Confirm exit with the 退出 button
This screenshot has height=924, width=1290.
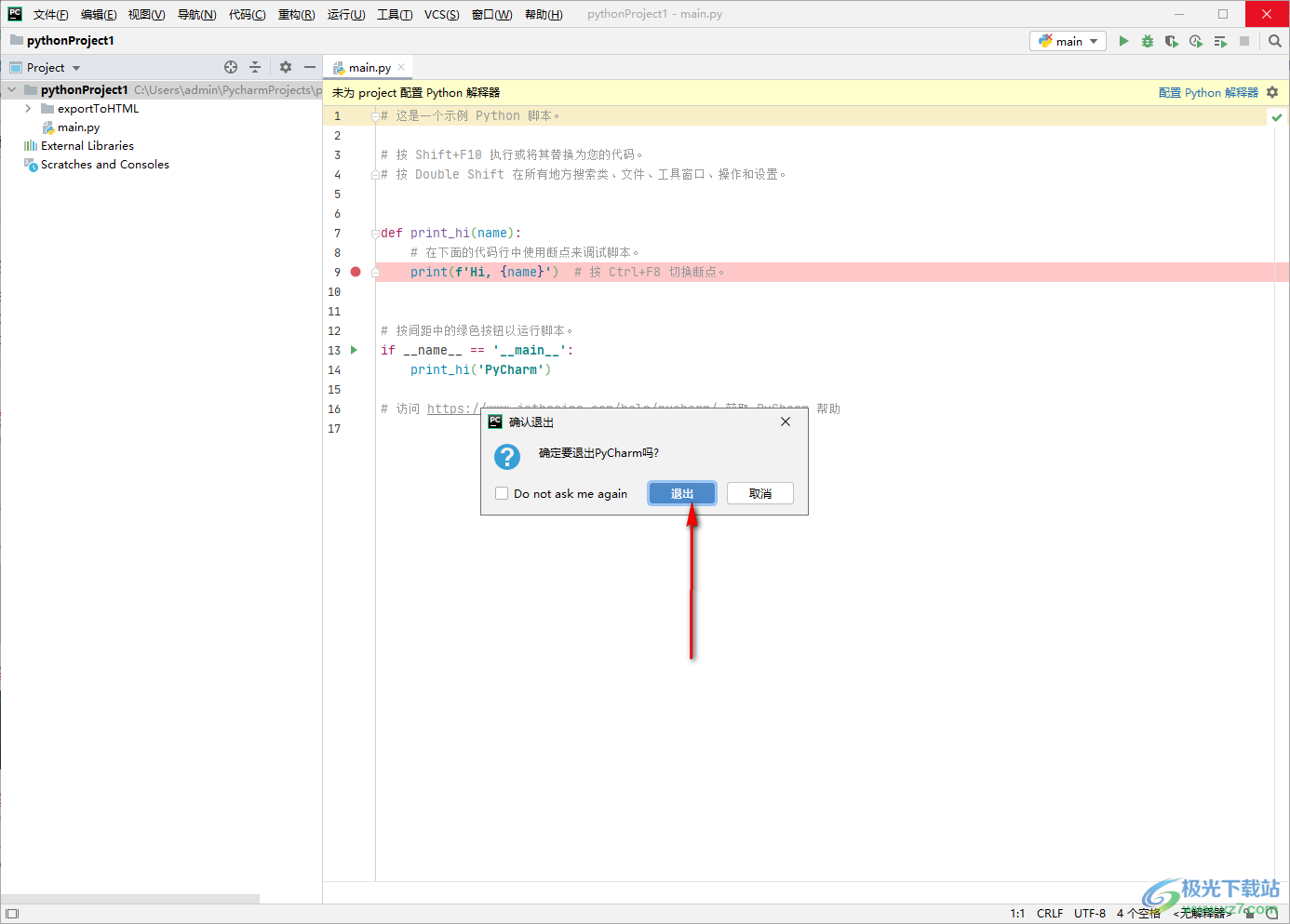coord(682,493)
